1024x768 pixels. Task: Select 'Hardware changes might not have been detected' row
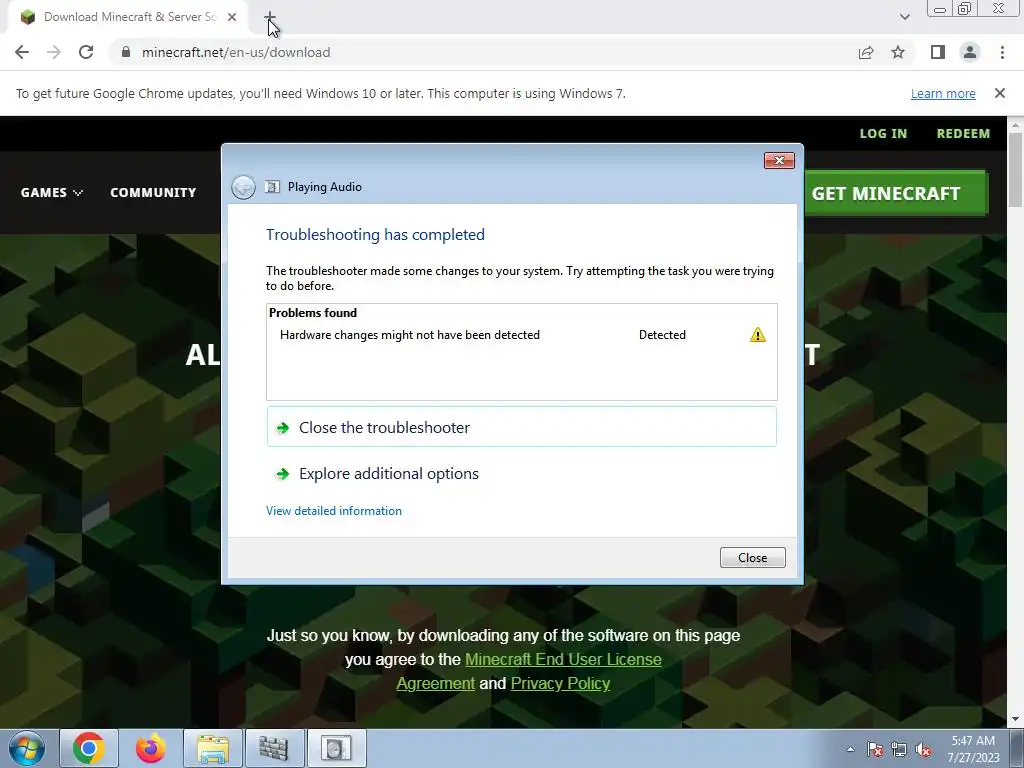521,335
